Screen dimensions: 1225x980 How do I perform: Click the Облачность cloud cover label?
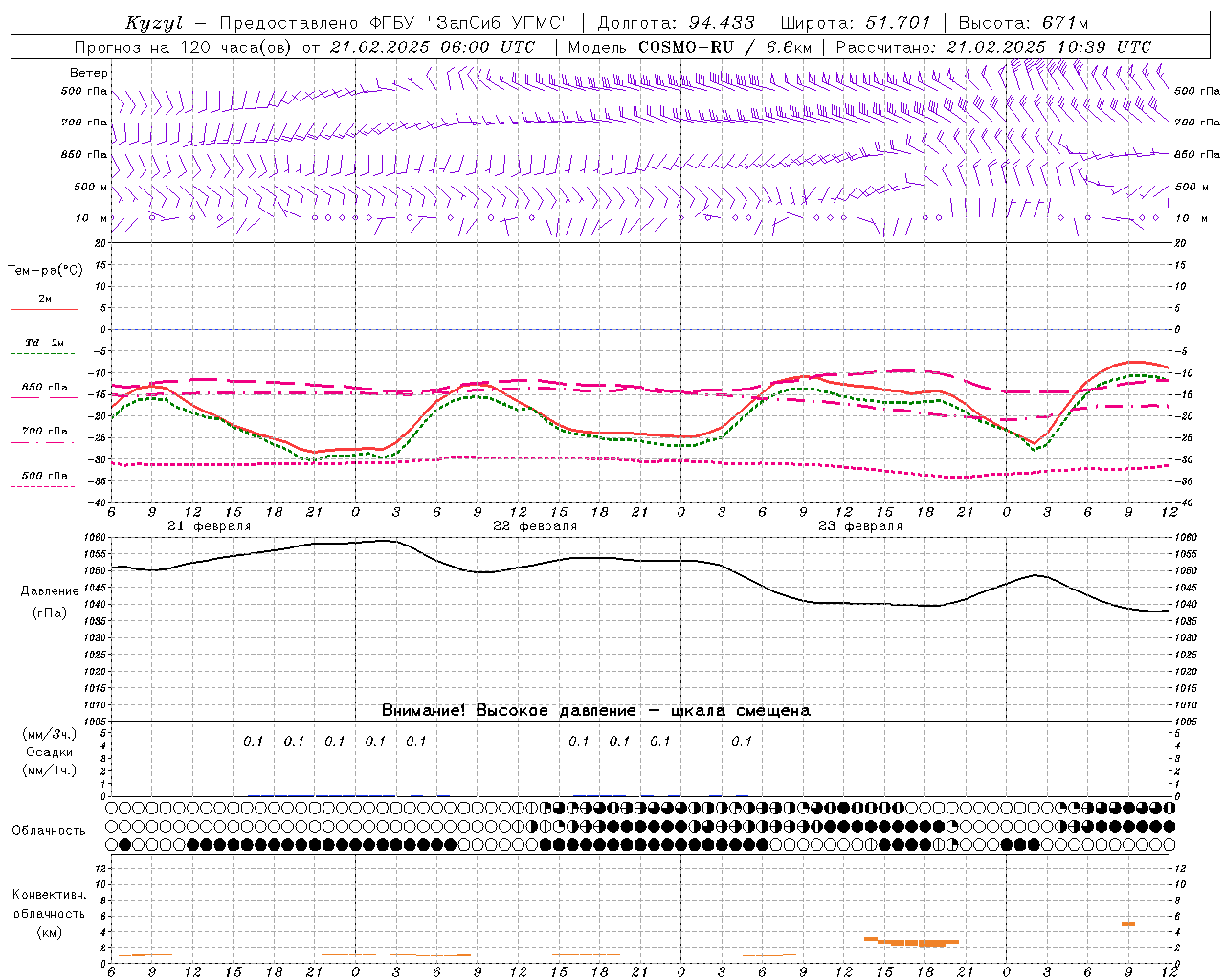click(49, 831)
